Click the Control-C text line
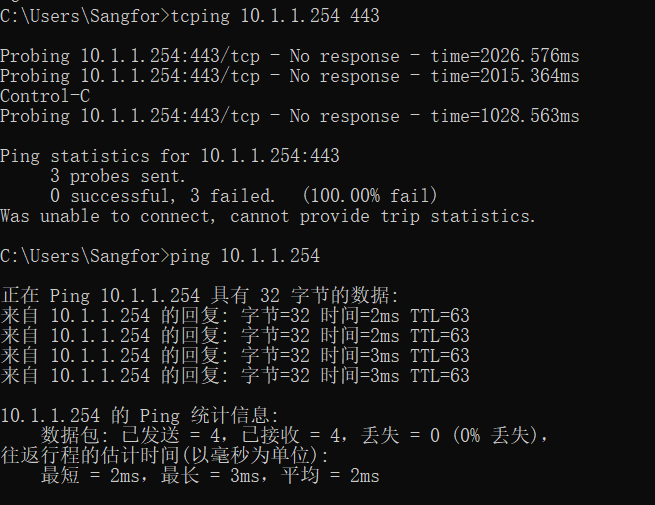Image resolution: width=655 pixels, height=505 pixels. 45,96
